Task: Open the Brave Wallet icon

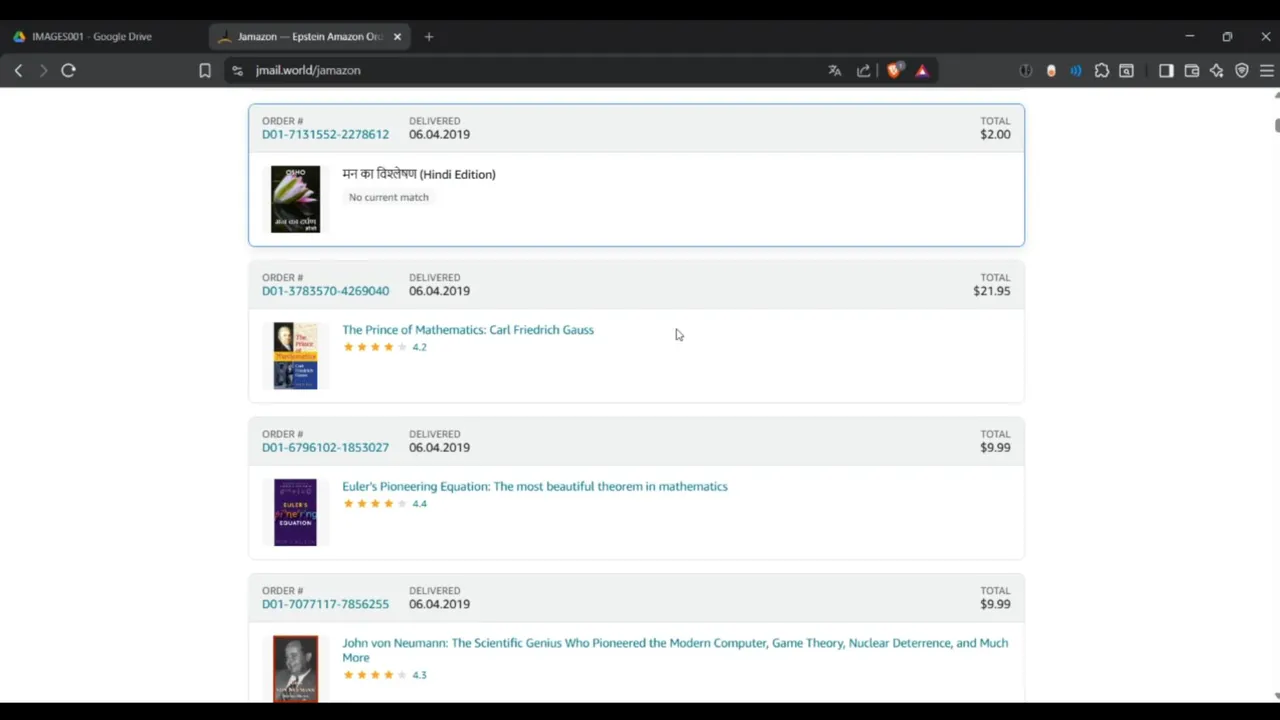Action: click(x=1191, y=71)
